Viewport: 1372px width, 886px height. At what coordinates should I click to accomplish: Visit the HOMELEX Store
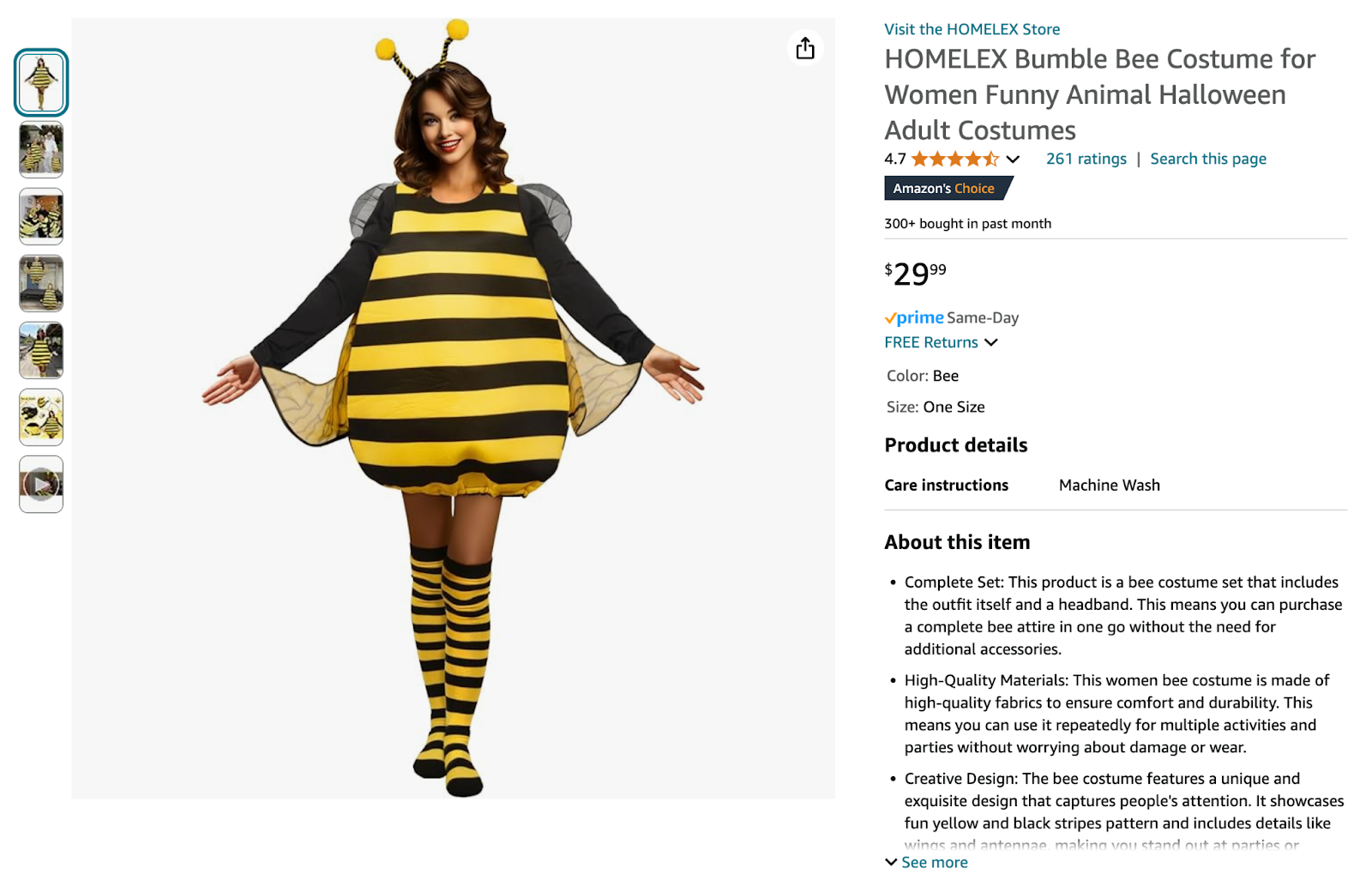click(x=972, y=28)
